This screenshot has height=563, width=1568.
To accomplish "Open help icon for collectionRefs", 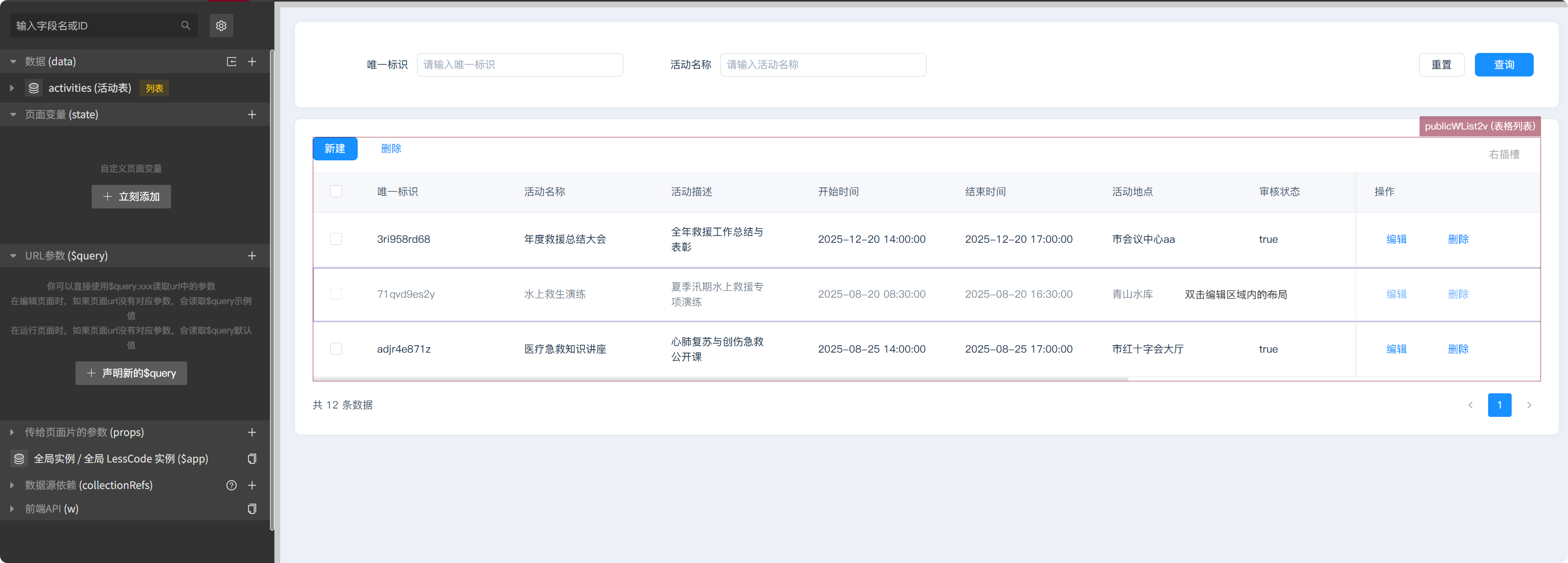I will [x=231, y=485].
